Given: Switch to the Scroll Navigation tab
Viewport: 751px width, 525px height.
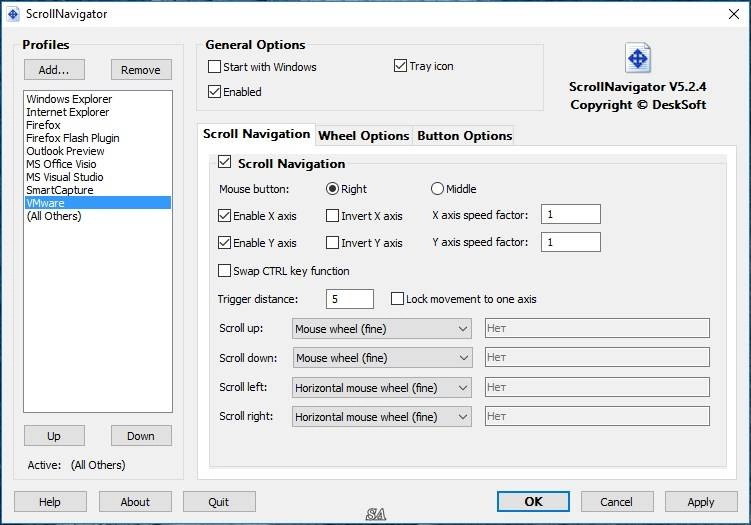Looking at the screenshot, I should pyautogui.click(x=256, y=134).
